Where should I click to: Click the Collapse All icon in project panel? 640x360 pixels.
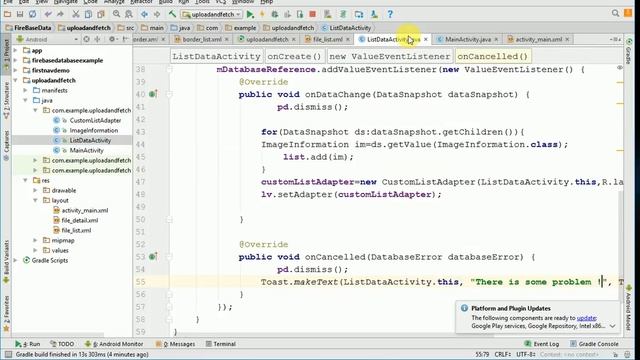pyautogui.click(x=97, y=39)
